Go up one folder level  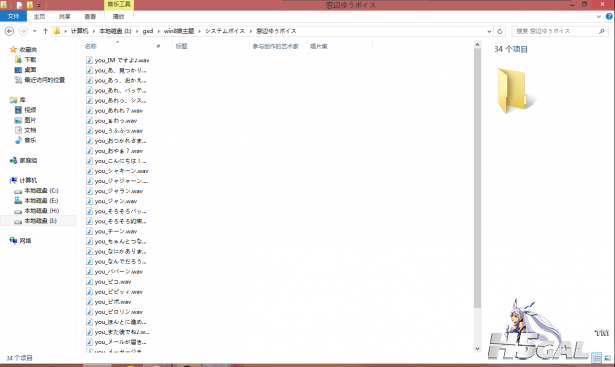(45, 31)
